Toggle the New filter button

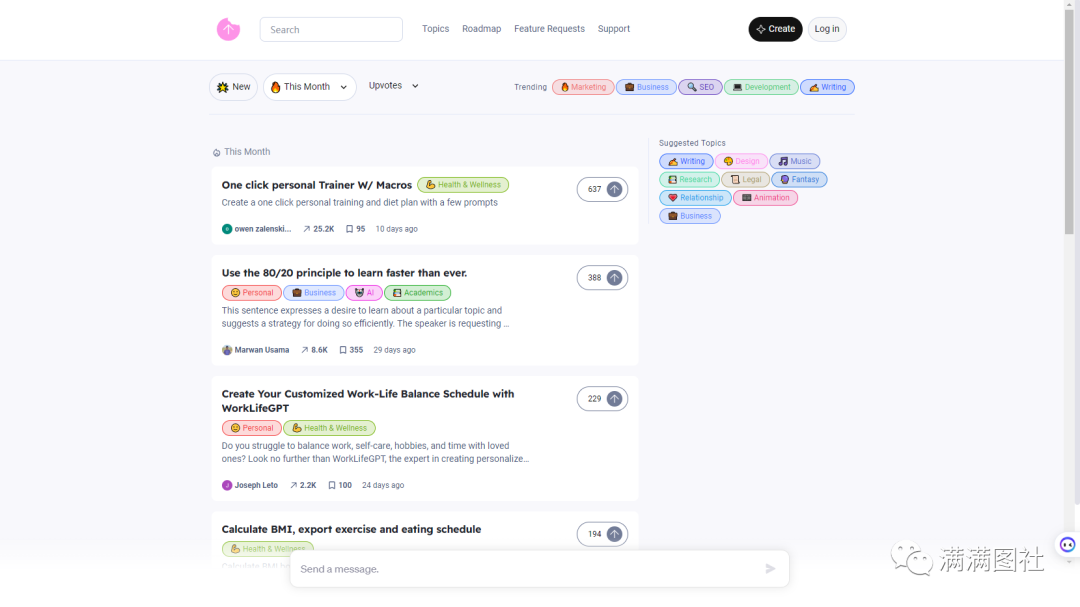point(233,87)
